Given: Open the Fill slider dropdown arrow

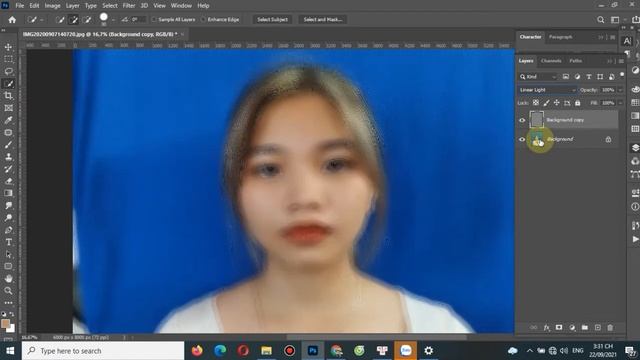Looking at the screenshot, I should tap(620, 103).
